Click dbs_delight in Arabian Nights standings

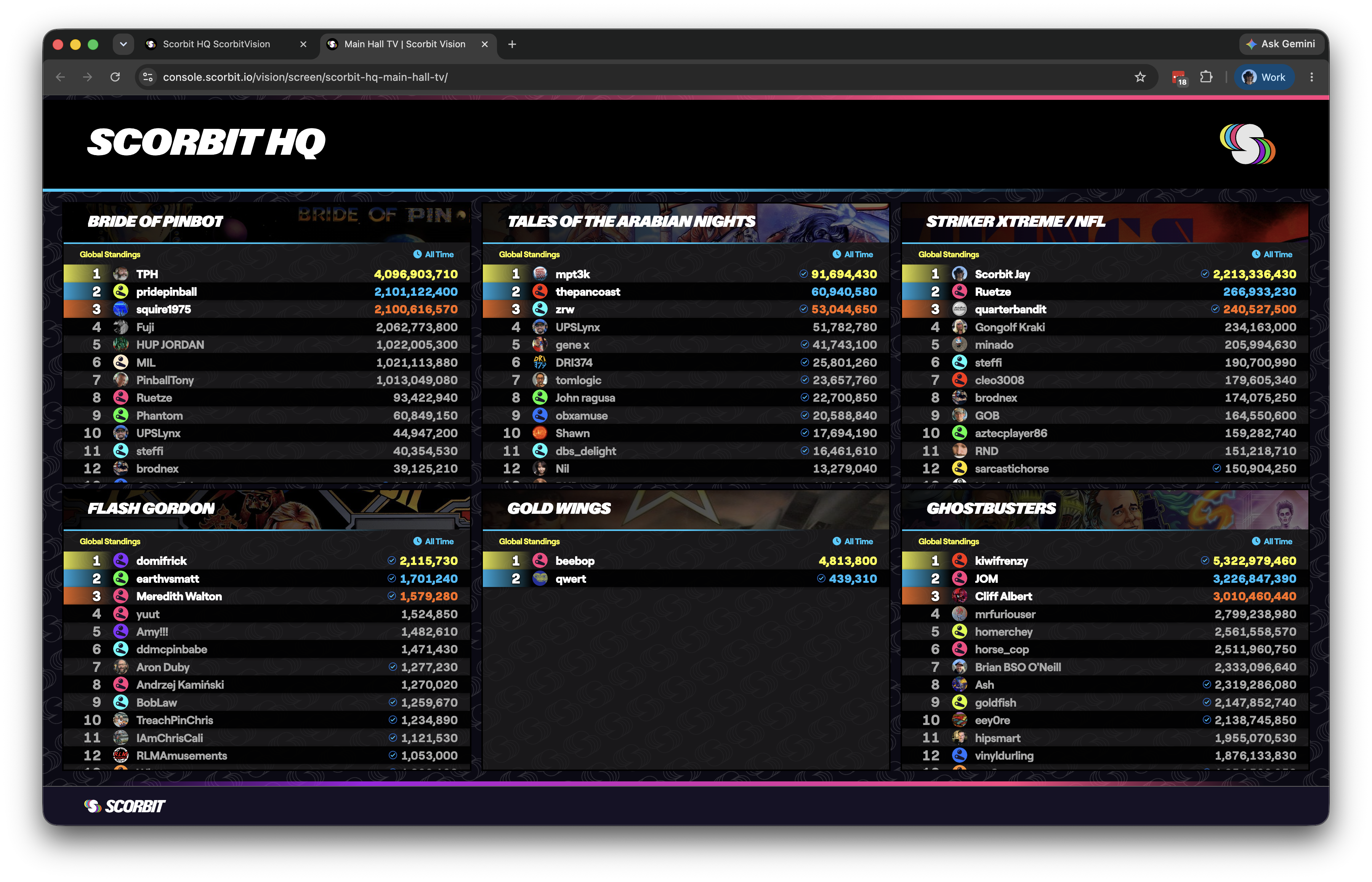(585, 451)
